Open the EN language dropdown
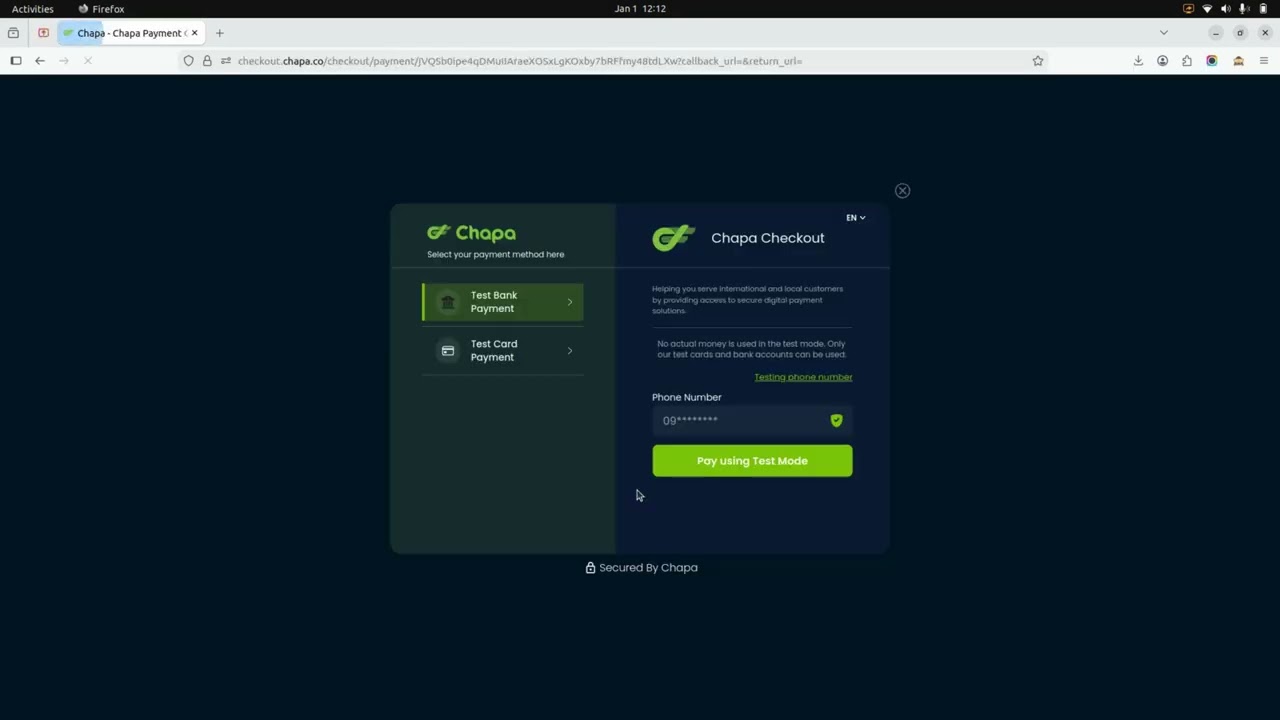 click(856, 218)
